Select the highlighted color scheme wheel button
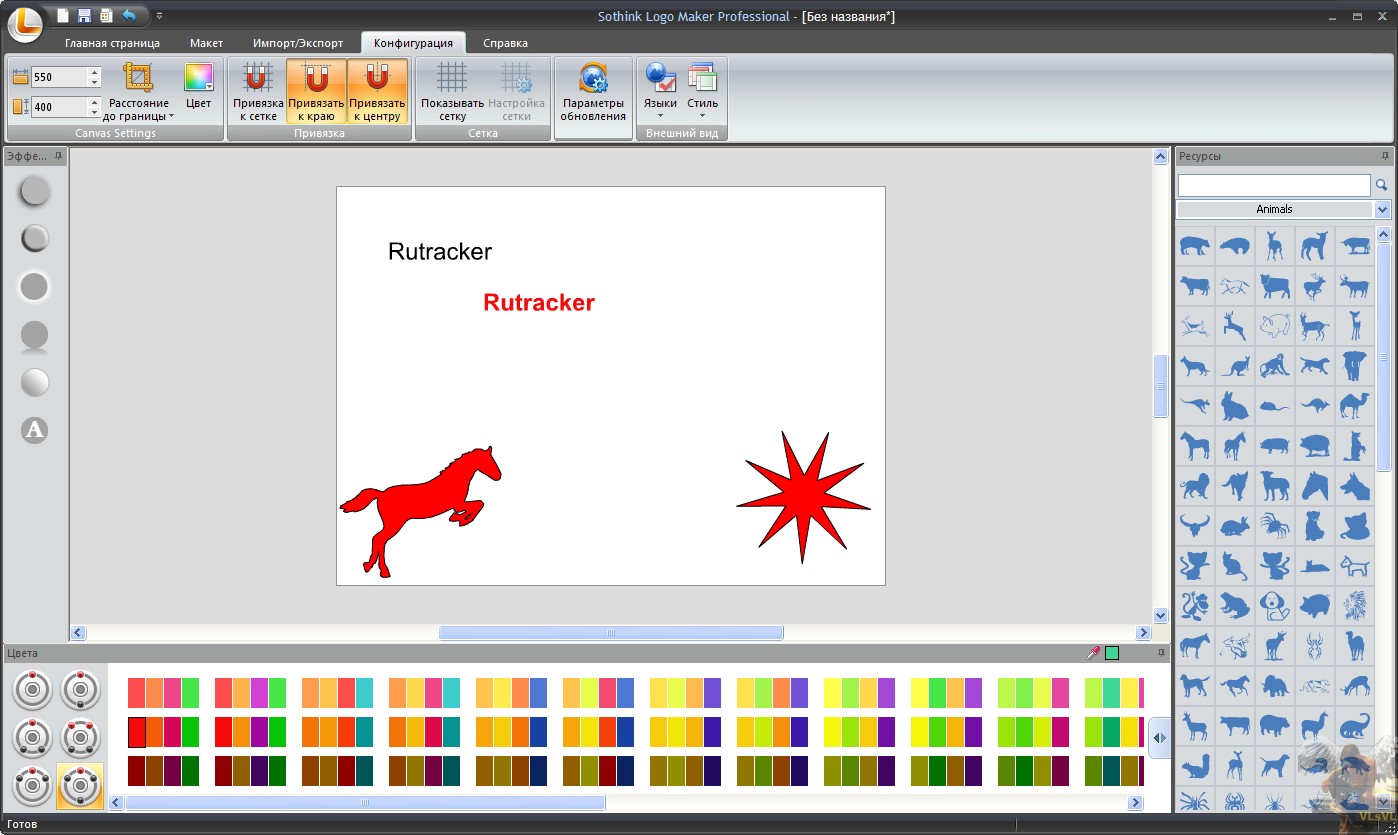1398x835 pixels. point(80,786)
